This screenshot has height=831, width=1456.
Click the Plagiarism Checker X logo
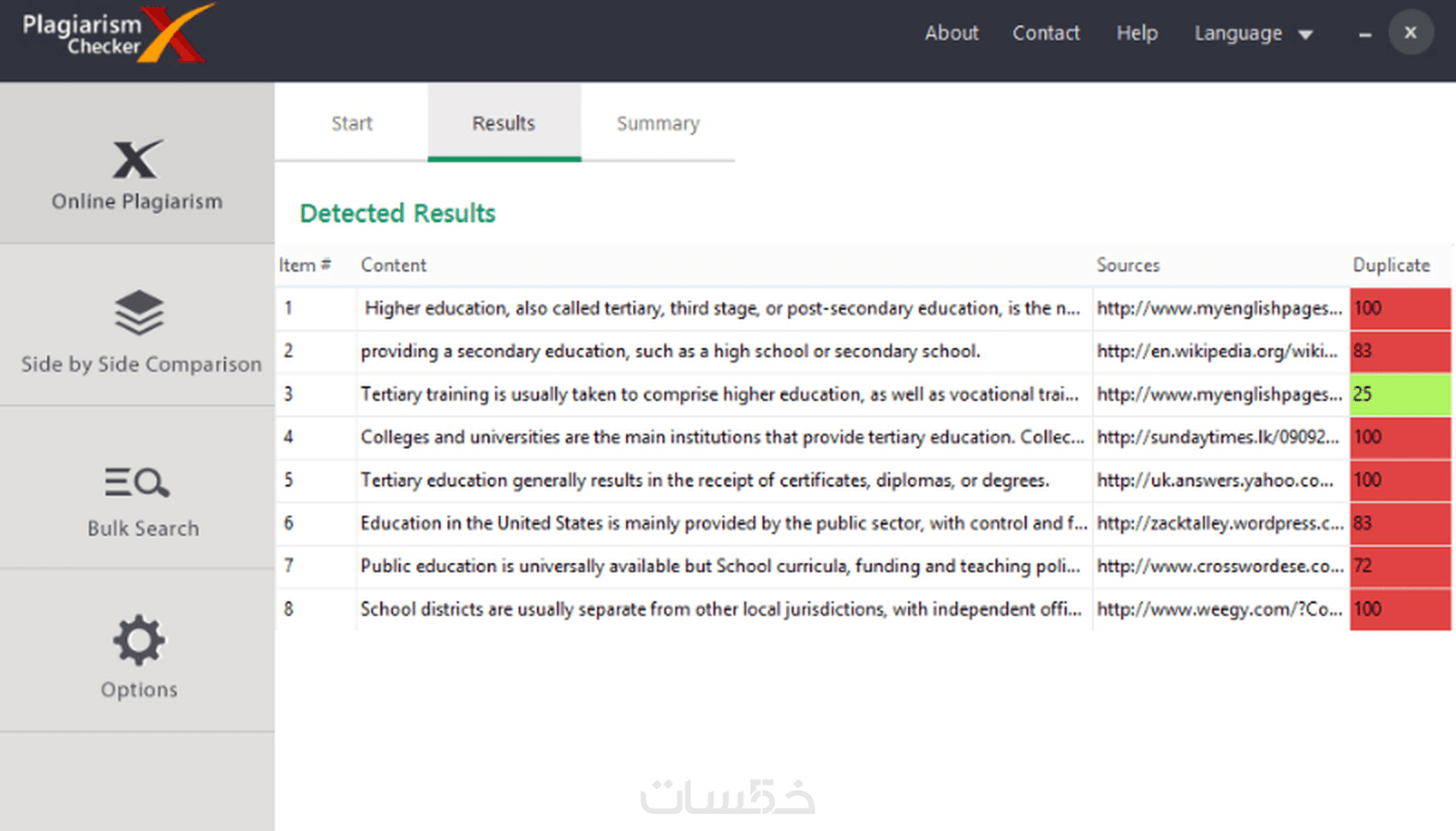click(x=117, y=34)
